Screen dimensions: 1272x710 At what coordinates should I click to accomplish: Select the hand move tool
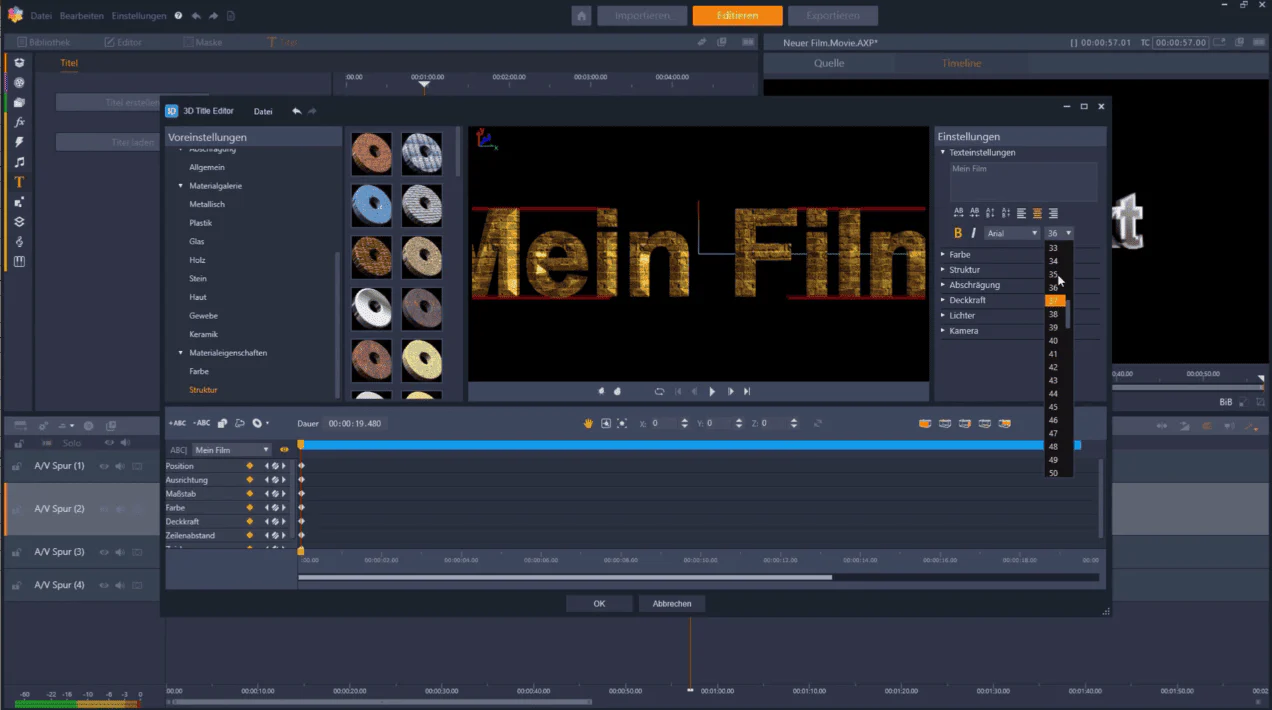pyautogui.click(x=588, y=423)
